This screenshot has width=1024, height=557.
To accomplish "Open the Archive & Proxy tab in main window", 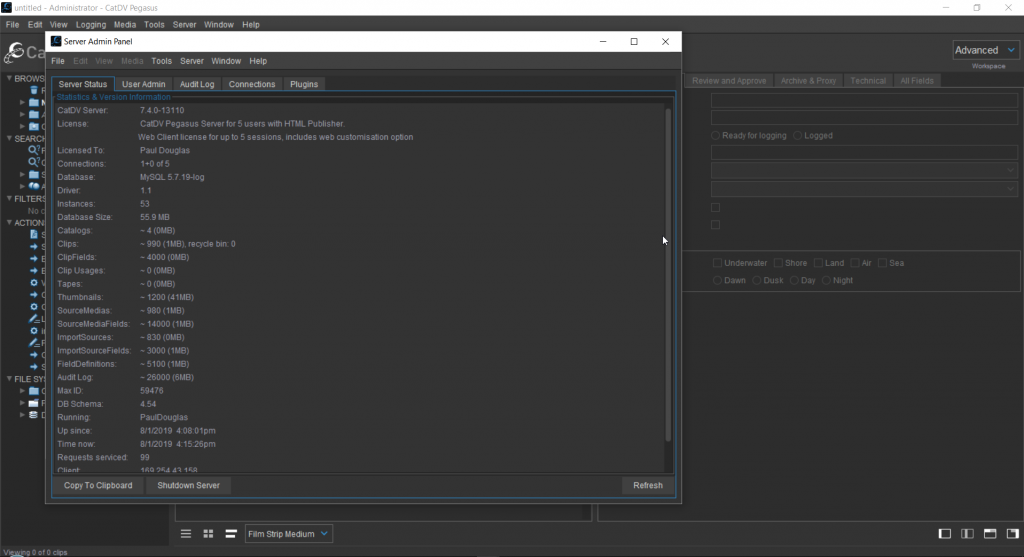I will 808,81.
